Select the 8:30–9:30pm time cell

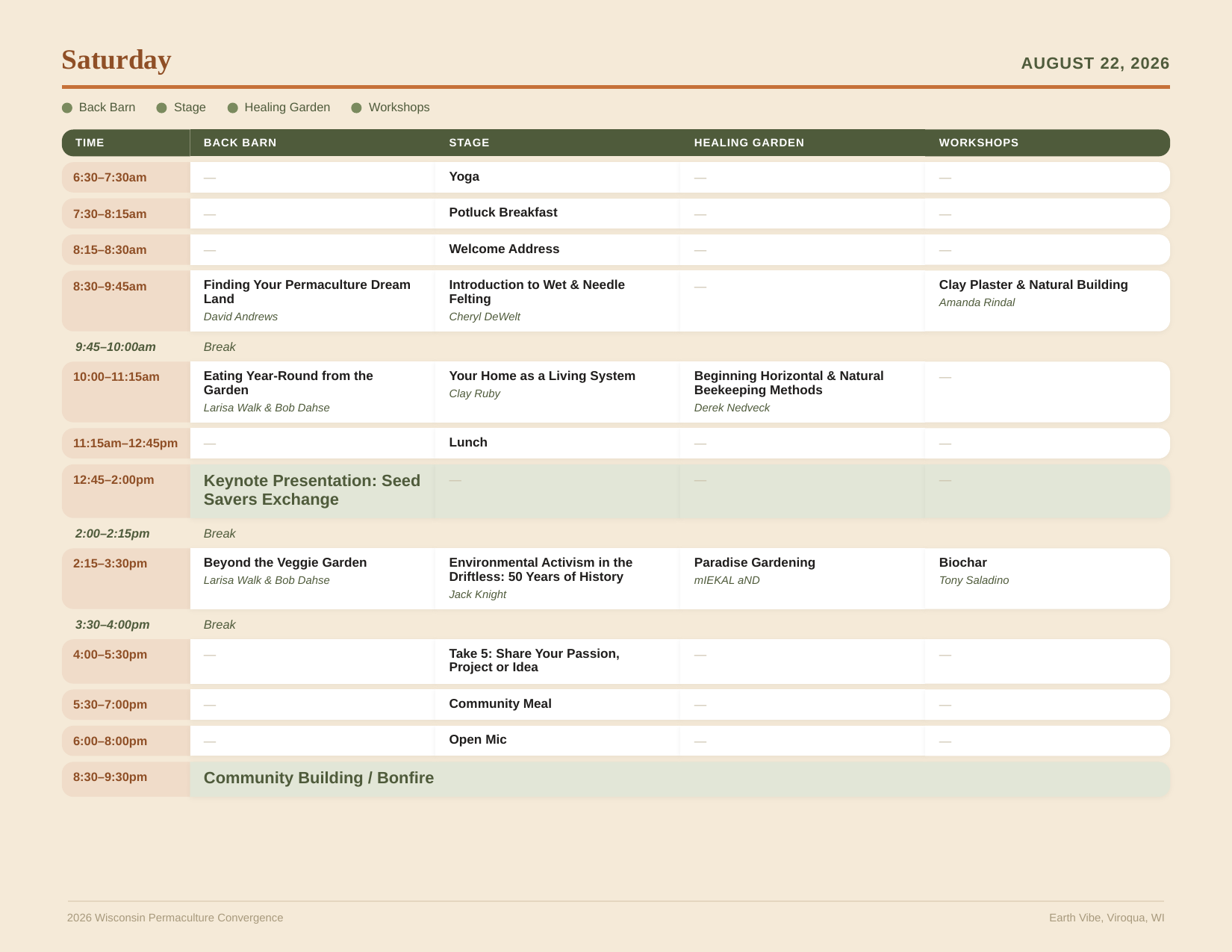[125, 779]
